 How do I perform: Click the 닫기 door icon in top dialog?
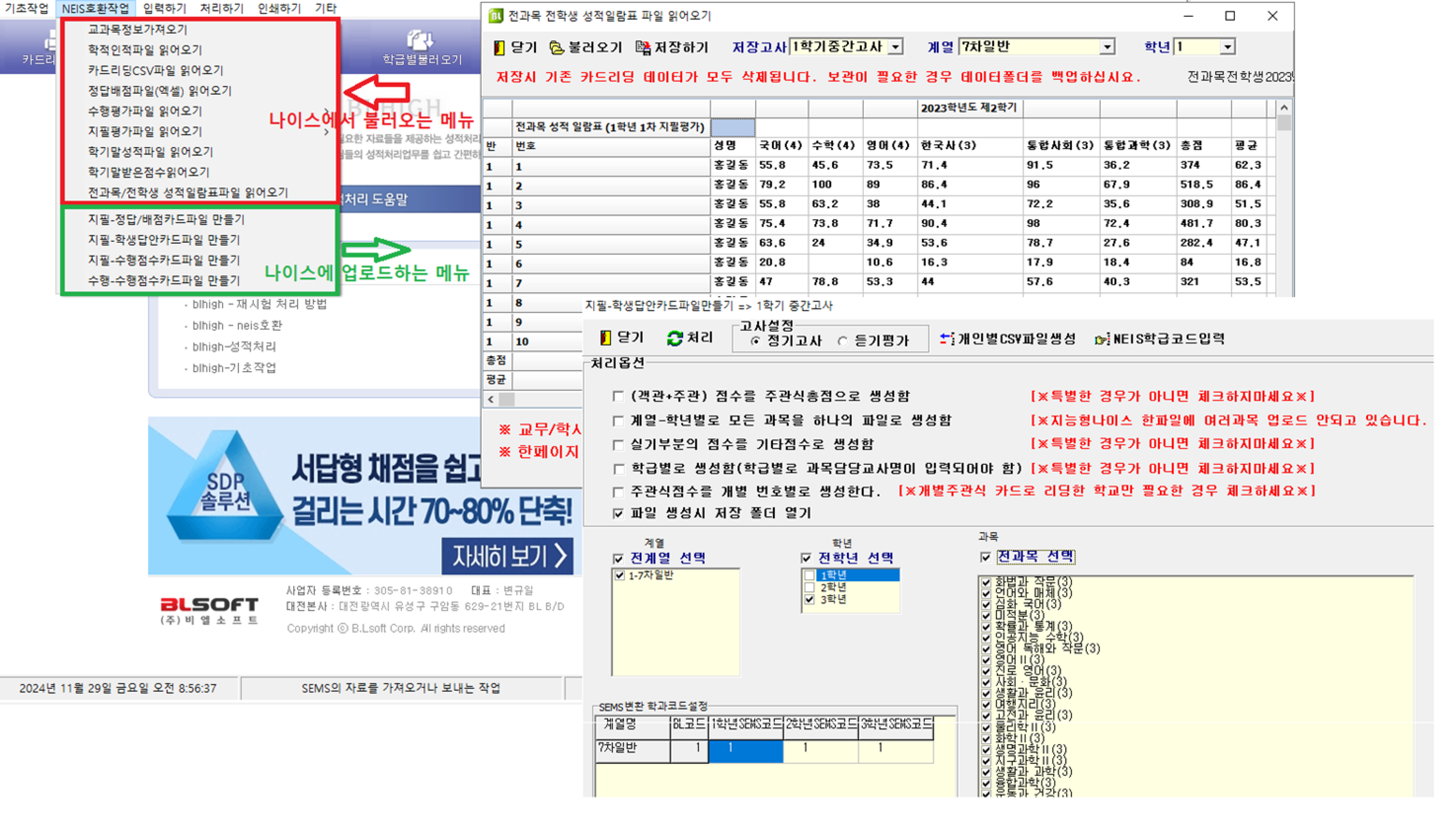pyautogui.click(x=499, y=48)
